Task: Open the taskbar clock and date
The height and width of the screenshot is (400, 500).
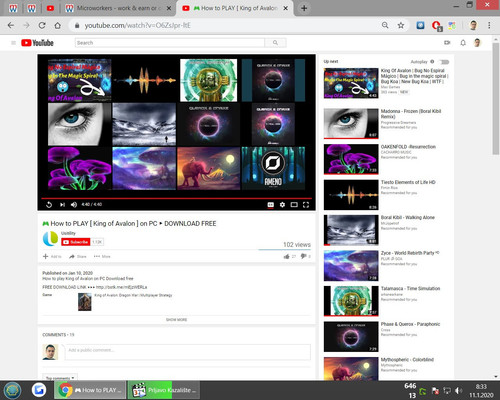Action: 481,391
